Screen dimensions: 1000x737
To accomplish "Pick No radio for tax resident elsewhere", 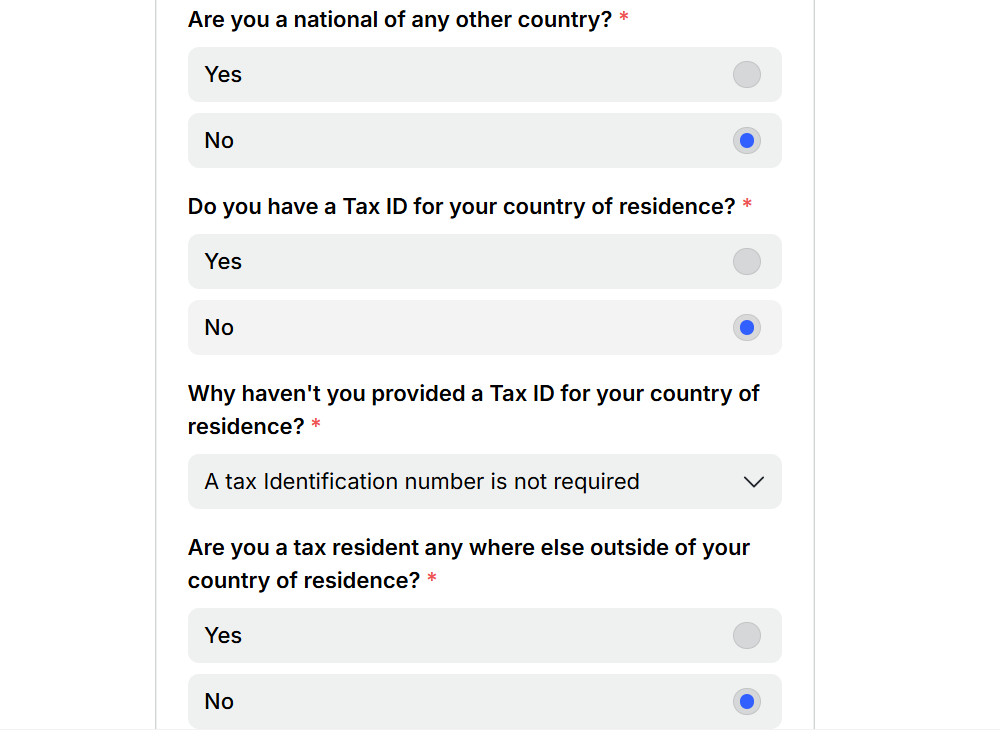I will click(x=746, y=702).
